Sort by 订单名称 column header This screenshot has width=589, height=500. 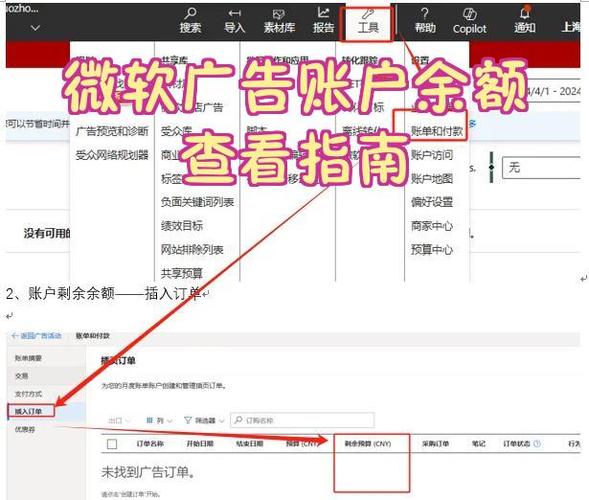point(150,444)
